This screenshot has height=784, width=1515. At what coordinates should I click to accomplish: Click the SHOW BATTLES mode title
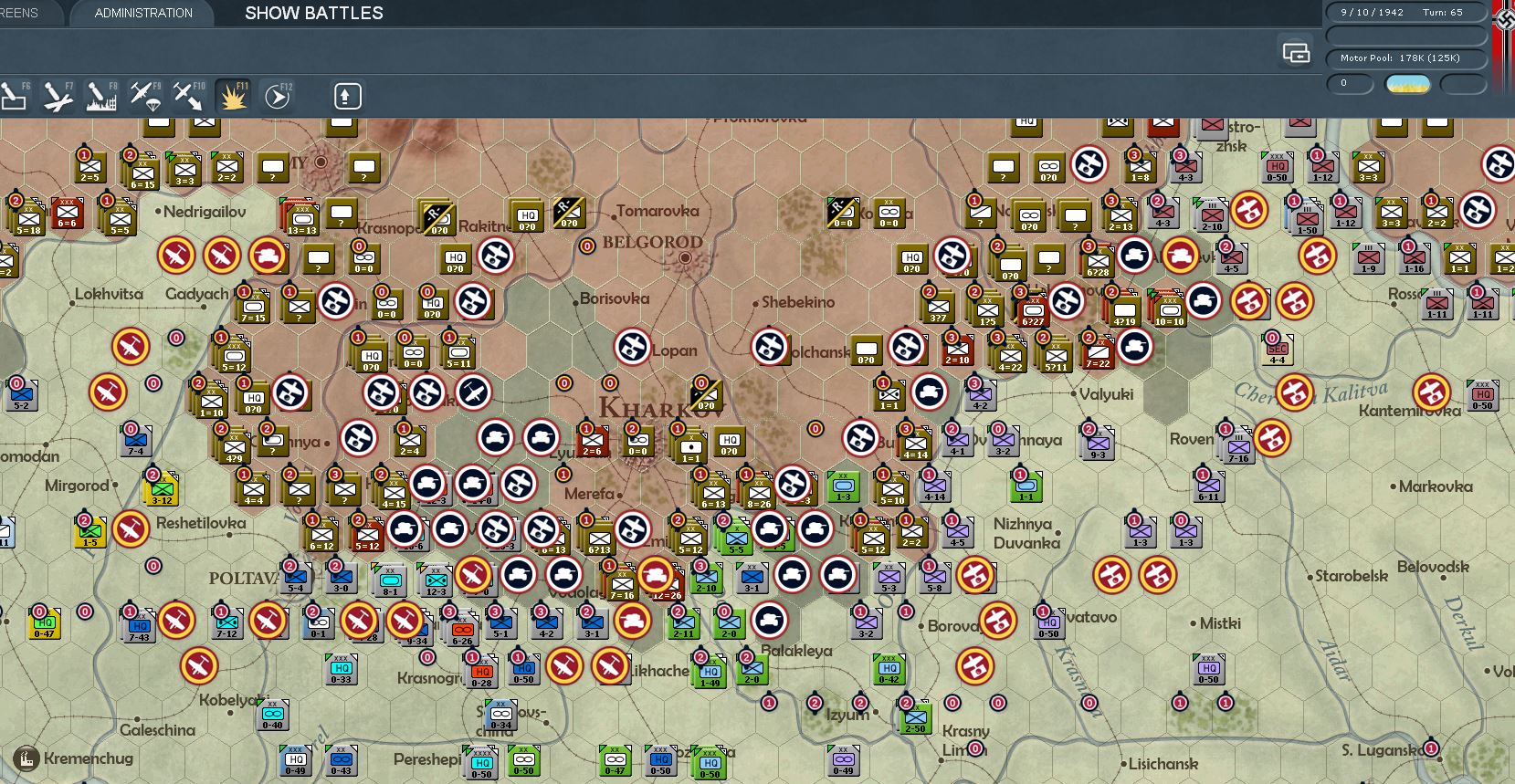[314, 13]
